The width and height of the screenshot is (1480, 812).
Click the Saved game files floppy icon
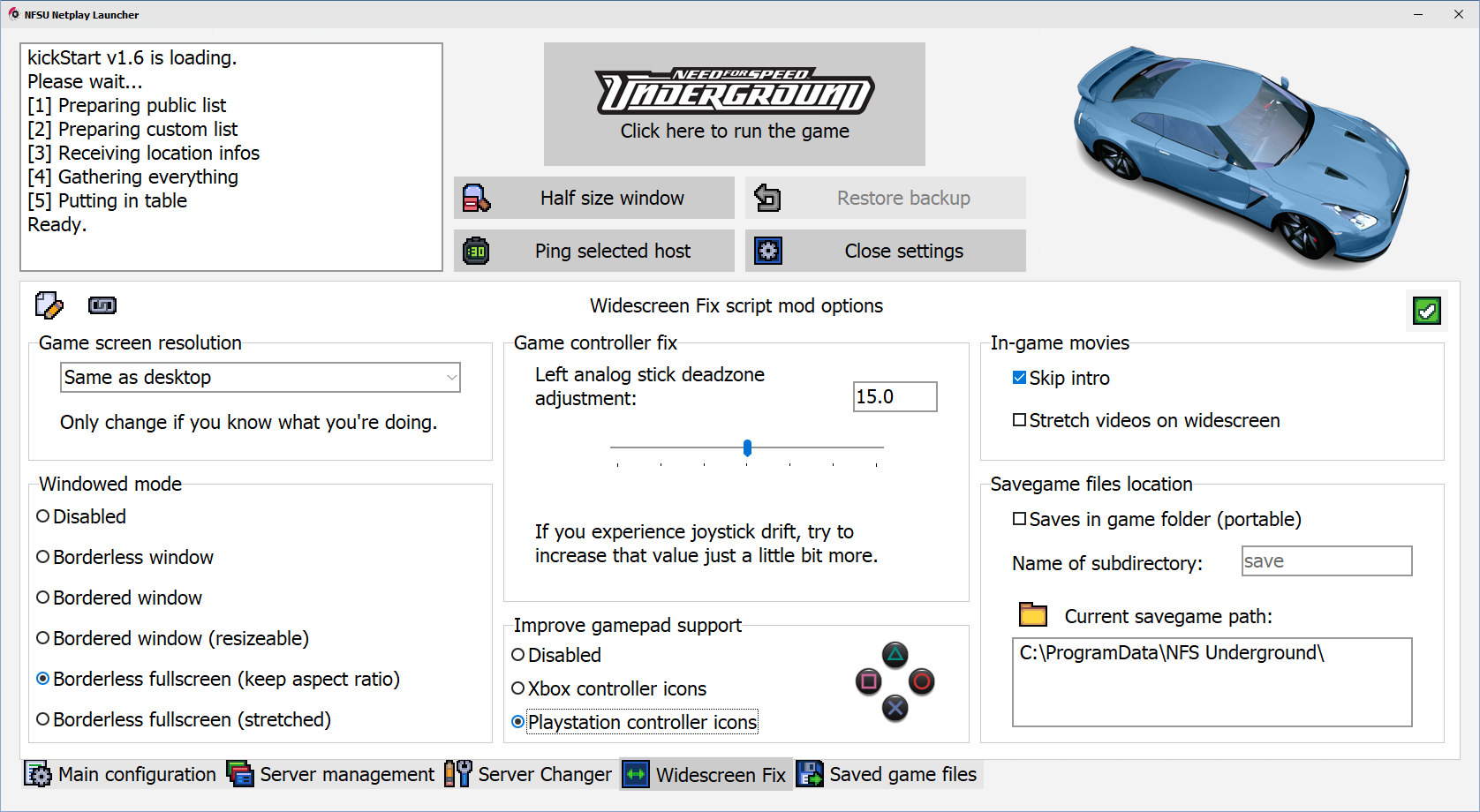(810, 774)
